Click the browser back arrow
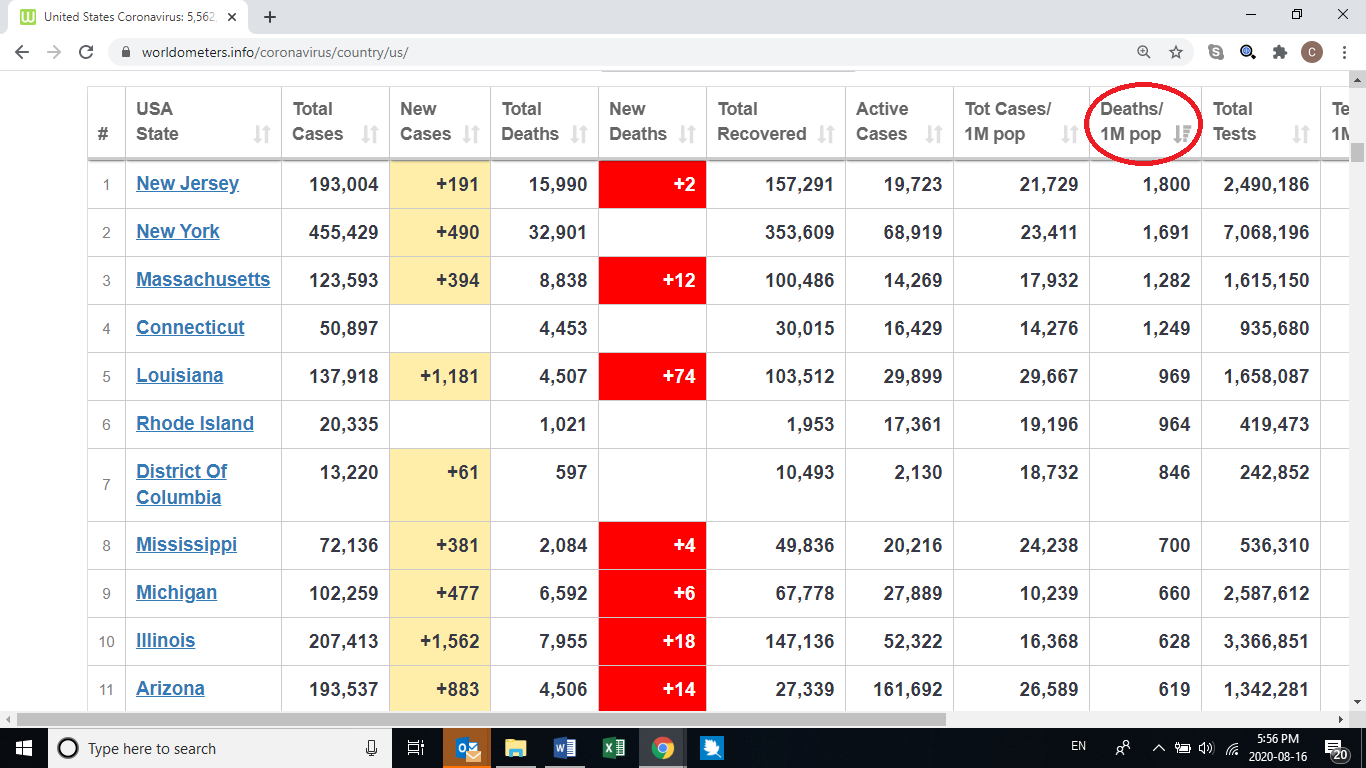Viewport: 1366px width, 768px height. coord(22,52)
